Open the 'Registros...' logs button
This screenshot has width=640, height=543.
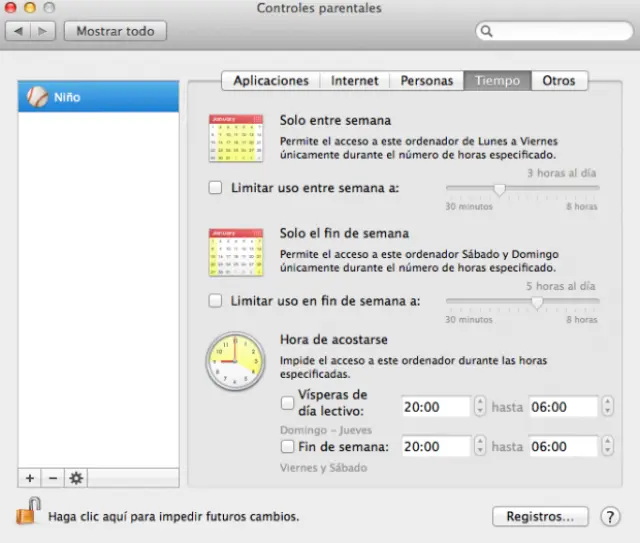540,517
